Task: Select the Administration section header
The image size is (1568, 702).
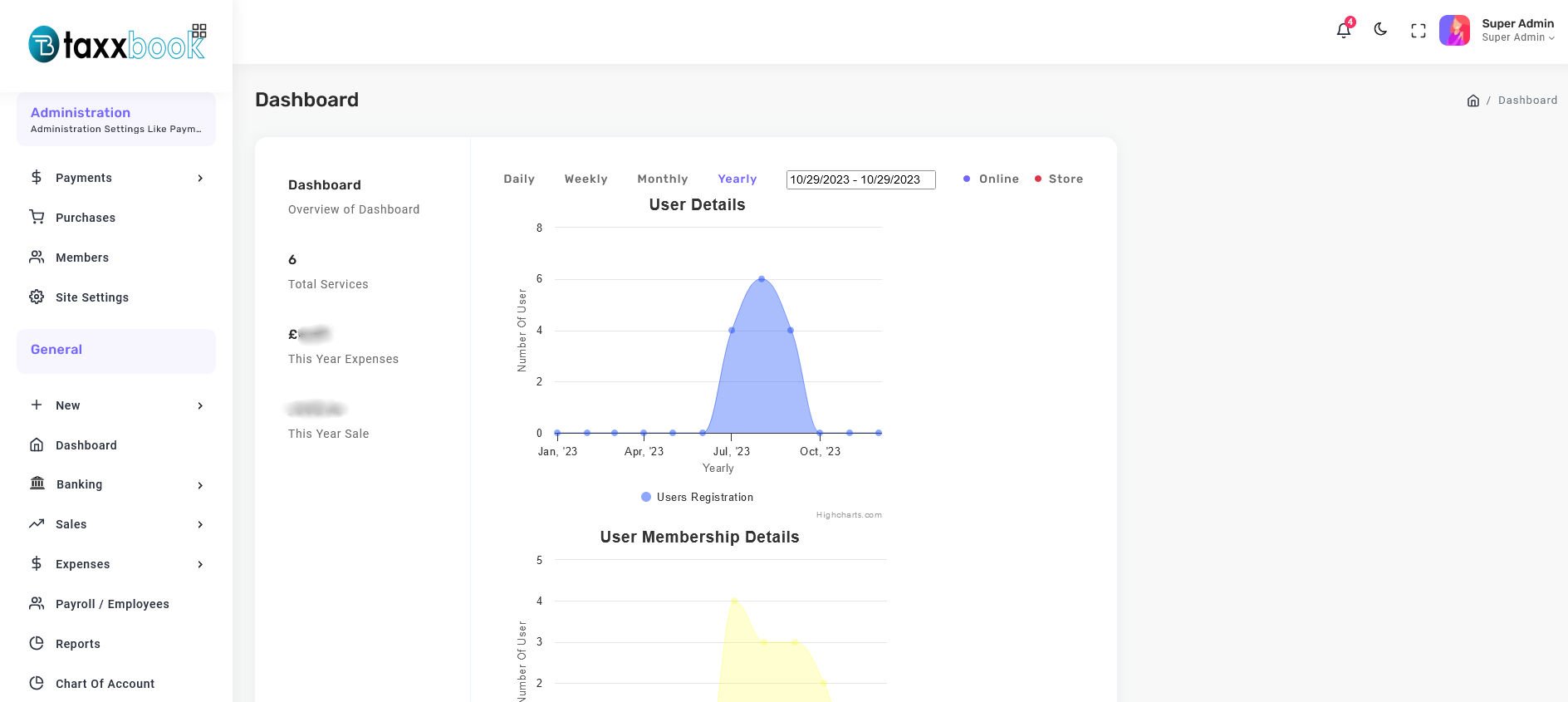Action: (x=116, y=120)
